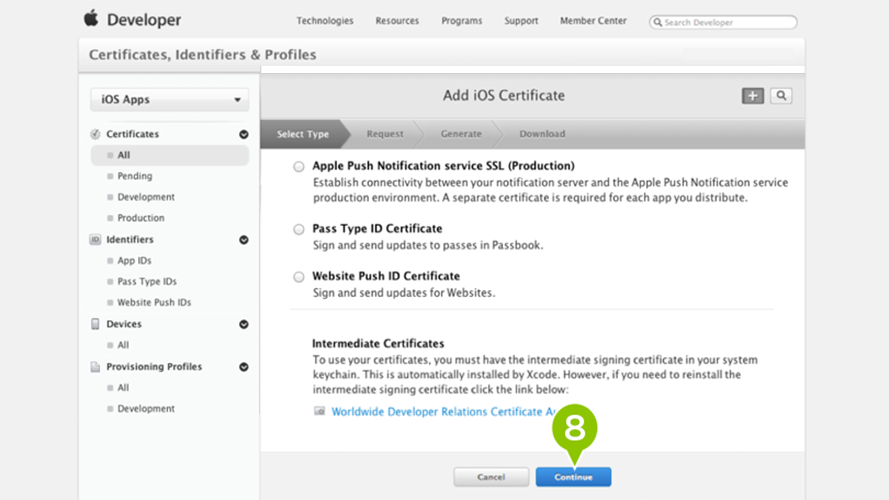Click the Download step tab

[542, 134]
